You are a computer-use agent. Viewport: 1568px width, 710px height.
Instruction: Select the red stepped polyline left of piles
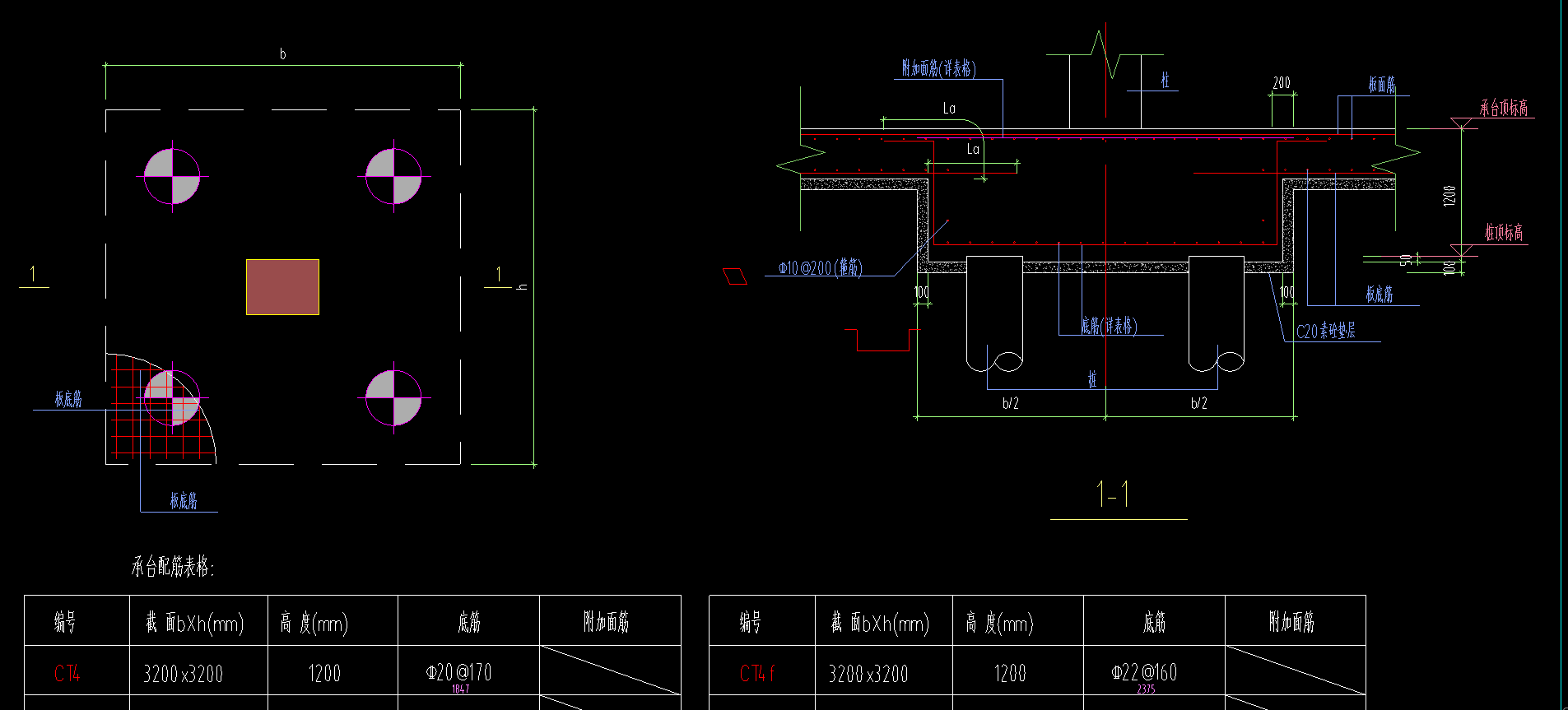coord(882,340)
